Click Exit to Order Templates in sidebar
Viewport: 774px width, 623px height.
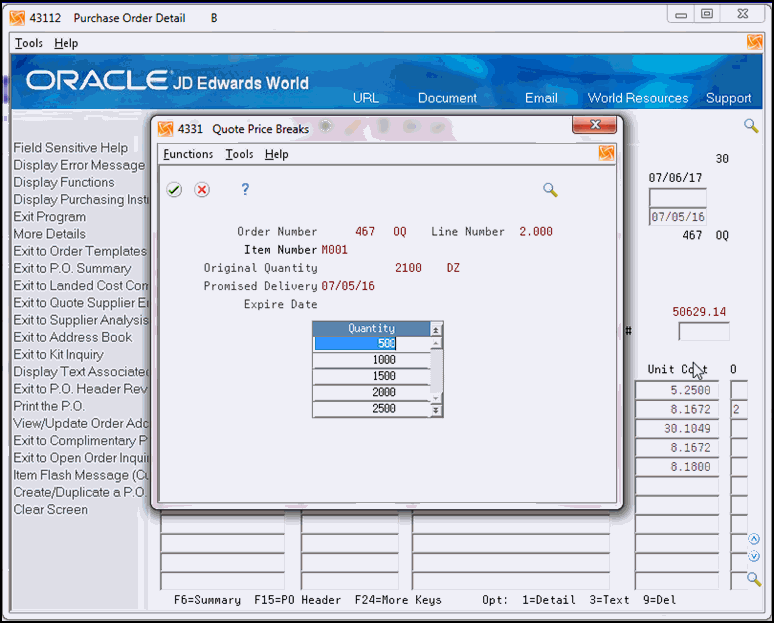pyautogui.click(x=80, y=251)
